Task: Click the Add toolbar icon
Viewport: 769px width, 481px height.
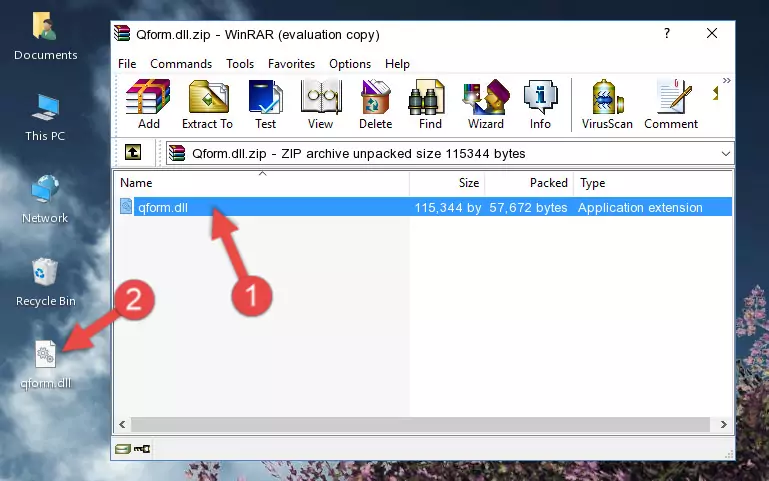Action: pos(148,104)
